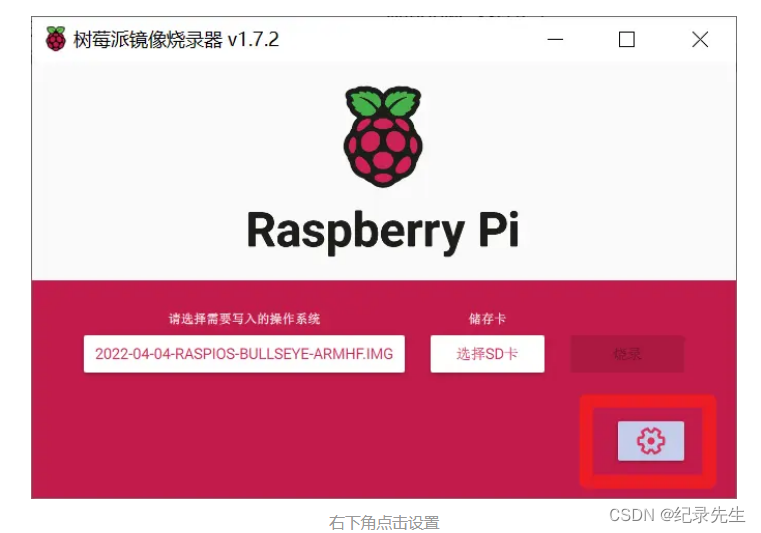Screen dimensions: 761x533
Task: Click the large Raspberry Pi logo
Action: click(383, 136)
